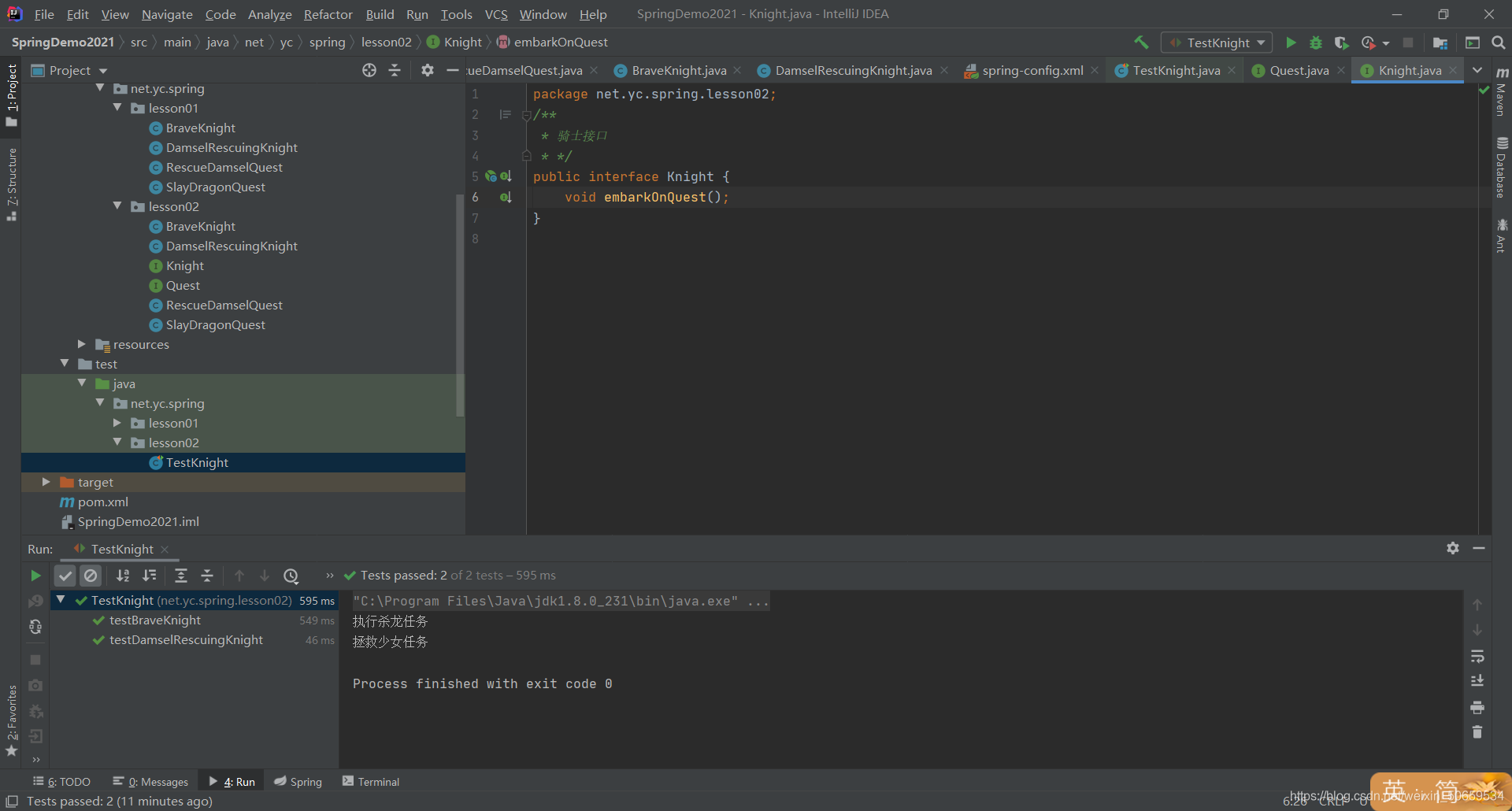The width and height of the screenshot is (1512, 811).
Task: Open Project Structure toolbar icon
Action: [1440, 43]
